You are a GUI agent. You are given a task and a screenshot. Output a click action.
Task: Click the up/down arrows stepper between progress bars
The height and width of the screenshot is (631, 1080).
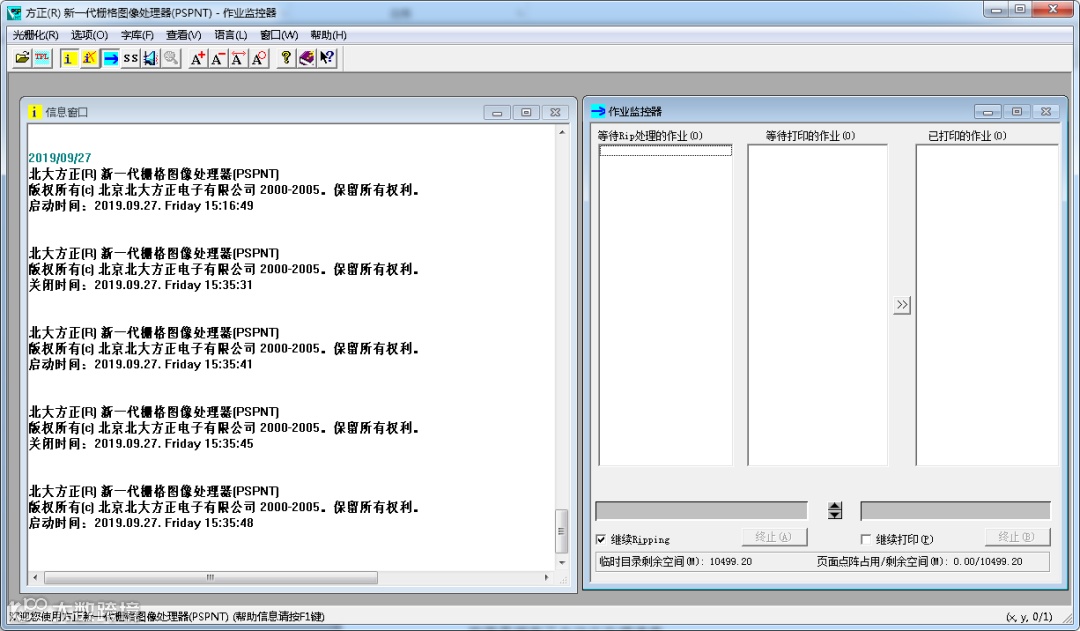(x=835, y=510)
